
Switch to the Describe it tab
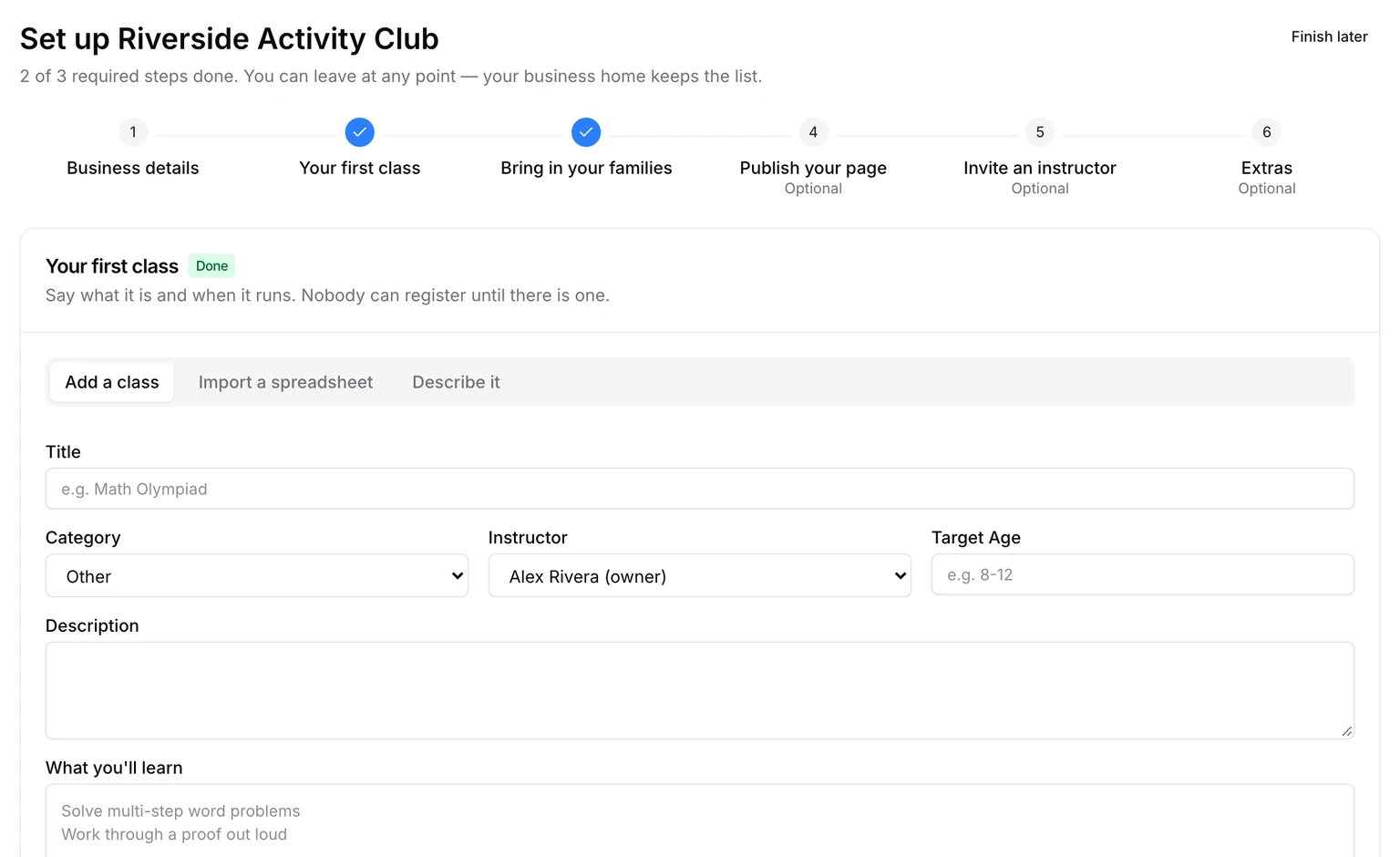(x=456, y=382)
